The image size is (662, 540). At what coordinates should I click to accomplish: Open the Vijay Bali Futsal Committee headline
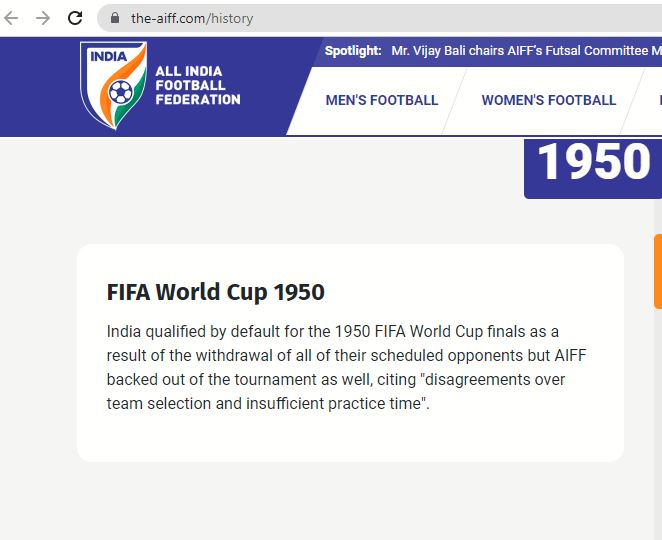tap(520, 51)
